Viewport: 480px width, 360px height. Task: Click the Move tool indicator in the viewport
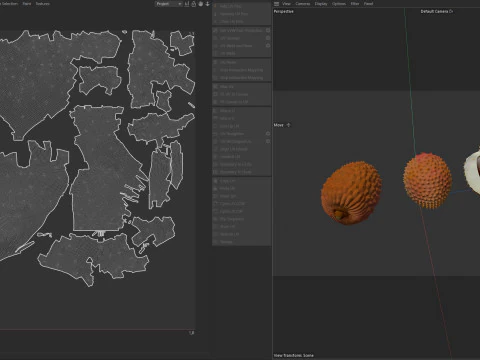[282, 125]
